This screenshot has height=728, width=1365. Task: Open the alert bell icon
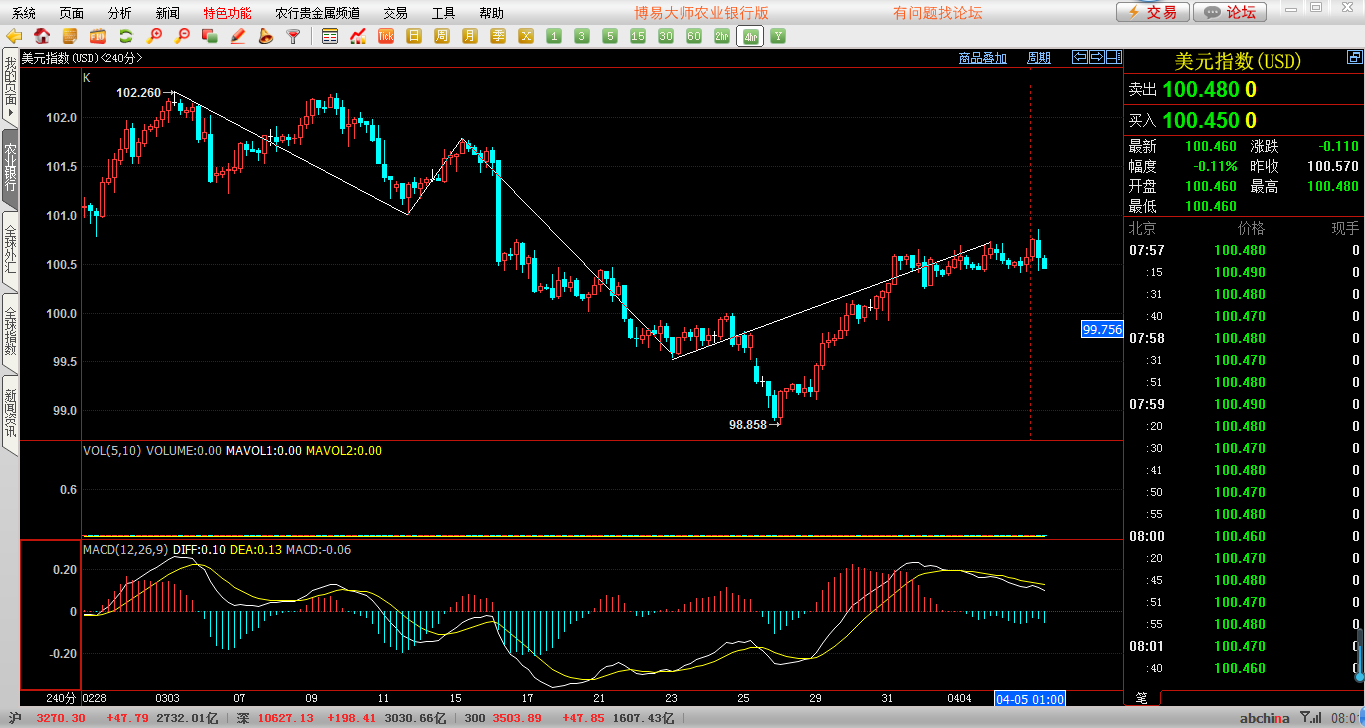[x=265, y=36]
